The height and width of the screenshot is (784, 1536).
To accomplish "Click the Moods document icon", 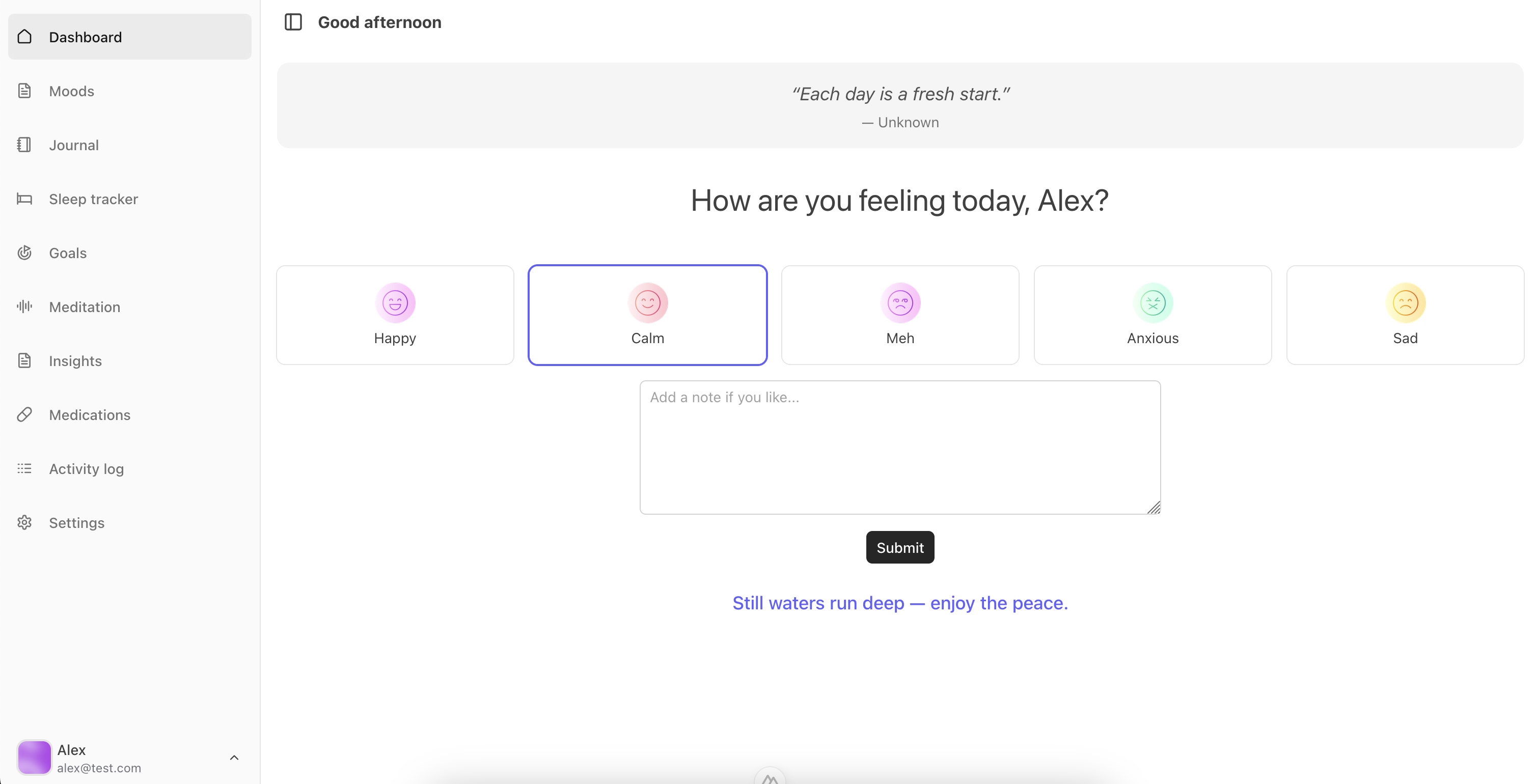I will [x=24, y=91].
